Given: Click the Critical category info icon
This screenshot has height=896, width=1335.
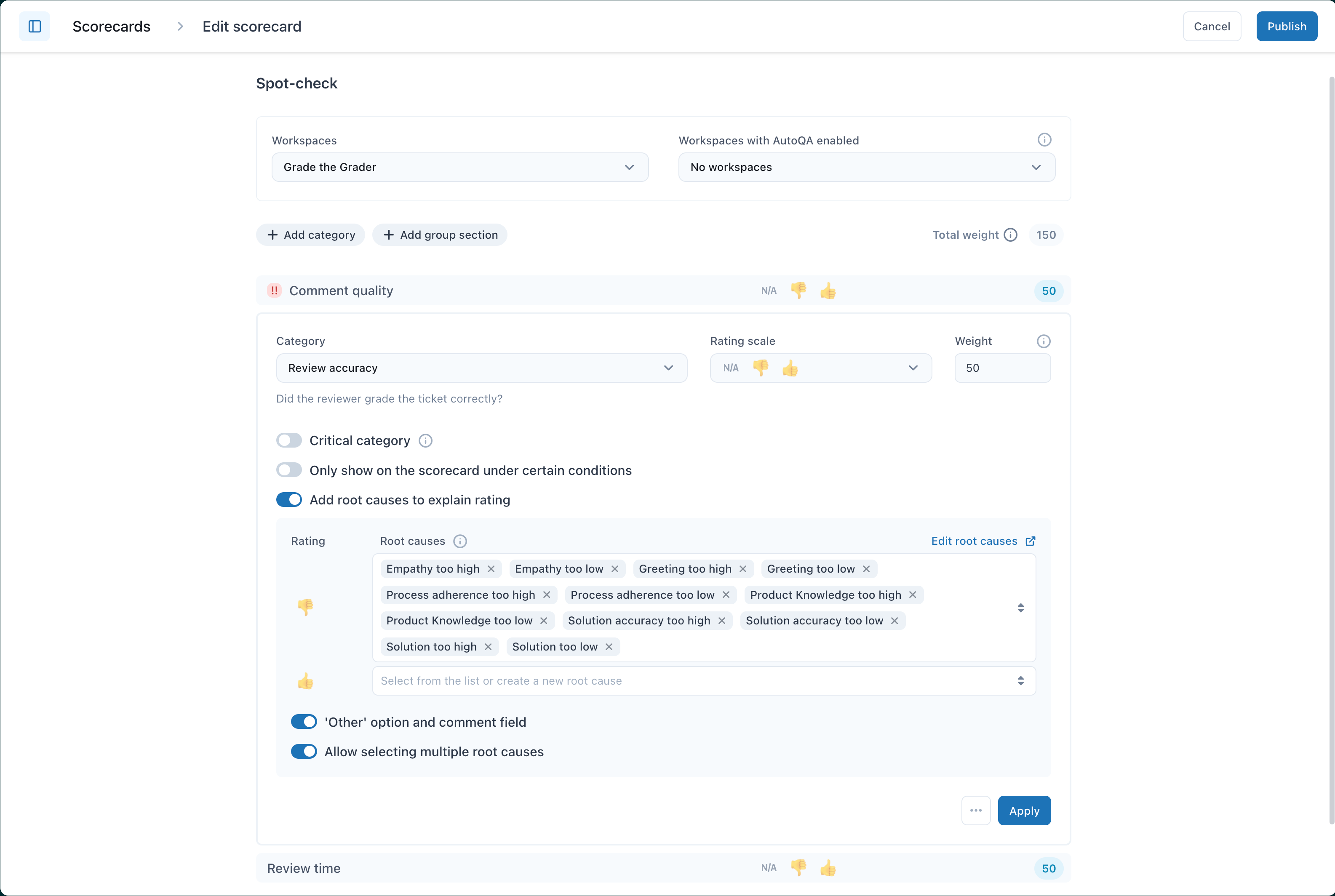Looking at the screenshot, I should tap(425, 440).
